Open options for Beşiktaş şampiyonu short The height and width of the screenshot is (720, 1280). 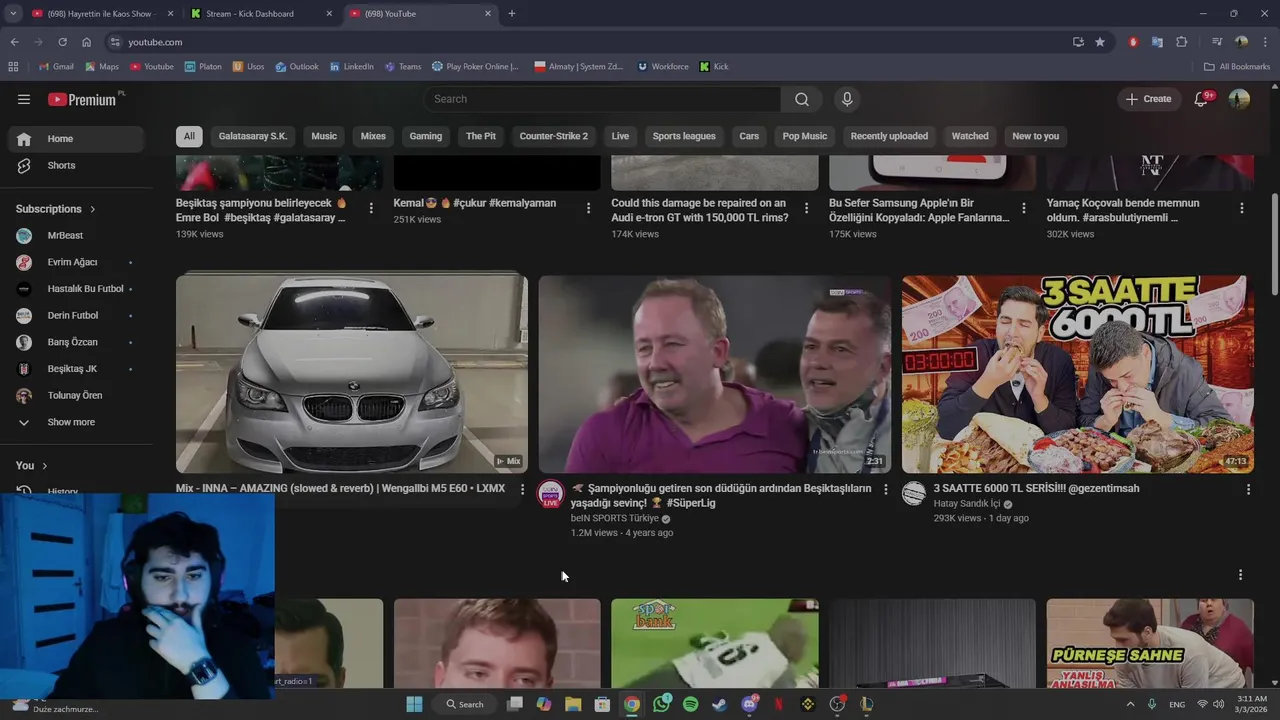371,208
